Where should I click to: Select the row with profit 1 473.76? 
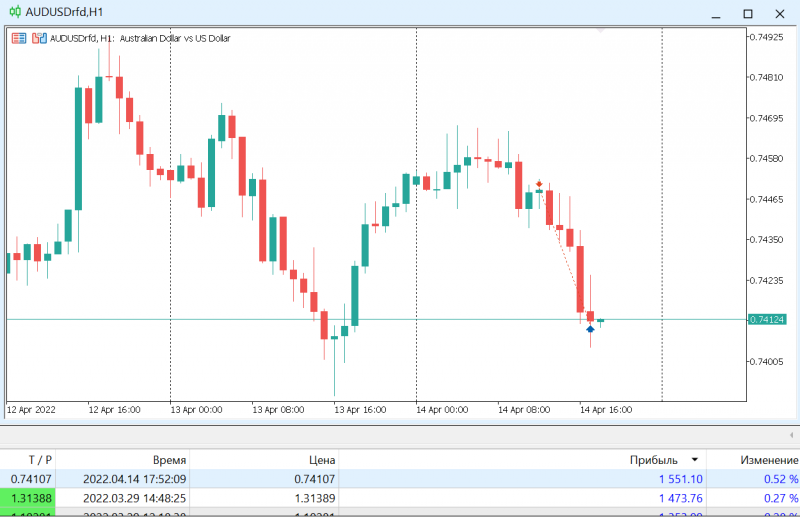(x=400, y=498)
